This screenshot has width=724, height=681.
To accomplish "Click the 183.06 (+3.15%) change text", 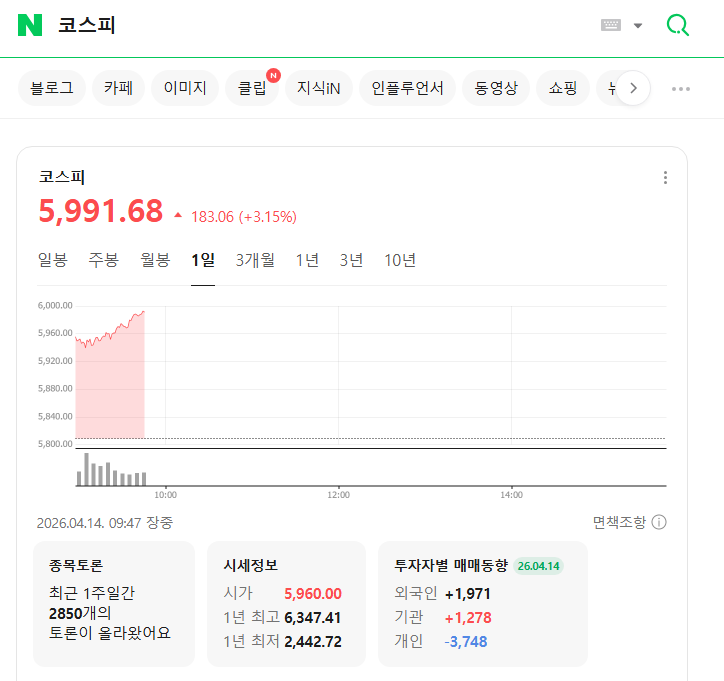I will 244,217.
